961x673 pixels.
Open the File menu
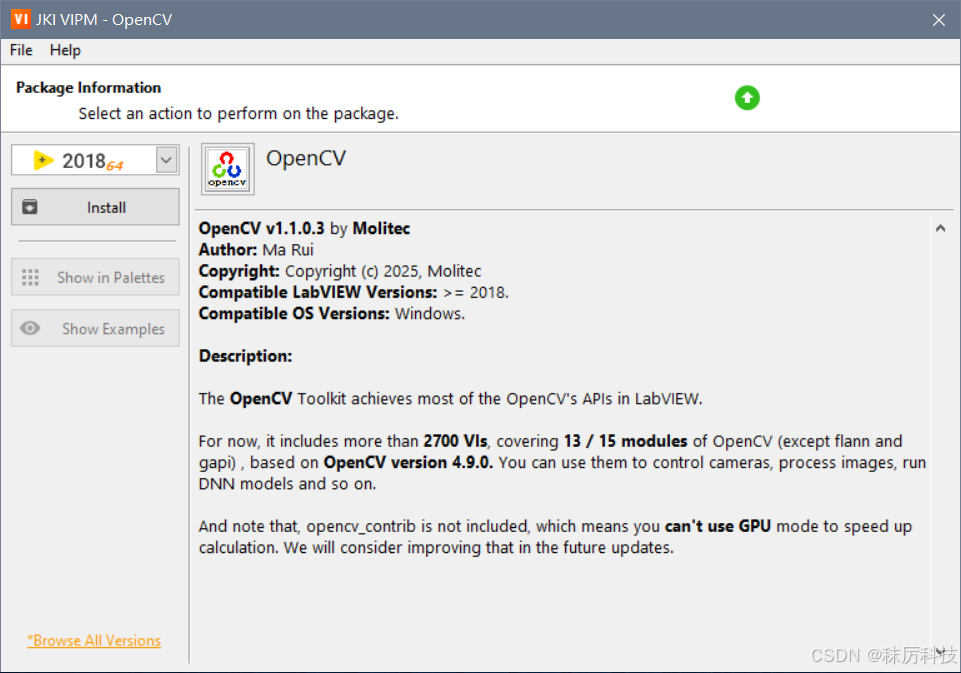(x=21, y=50)
